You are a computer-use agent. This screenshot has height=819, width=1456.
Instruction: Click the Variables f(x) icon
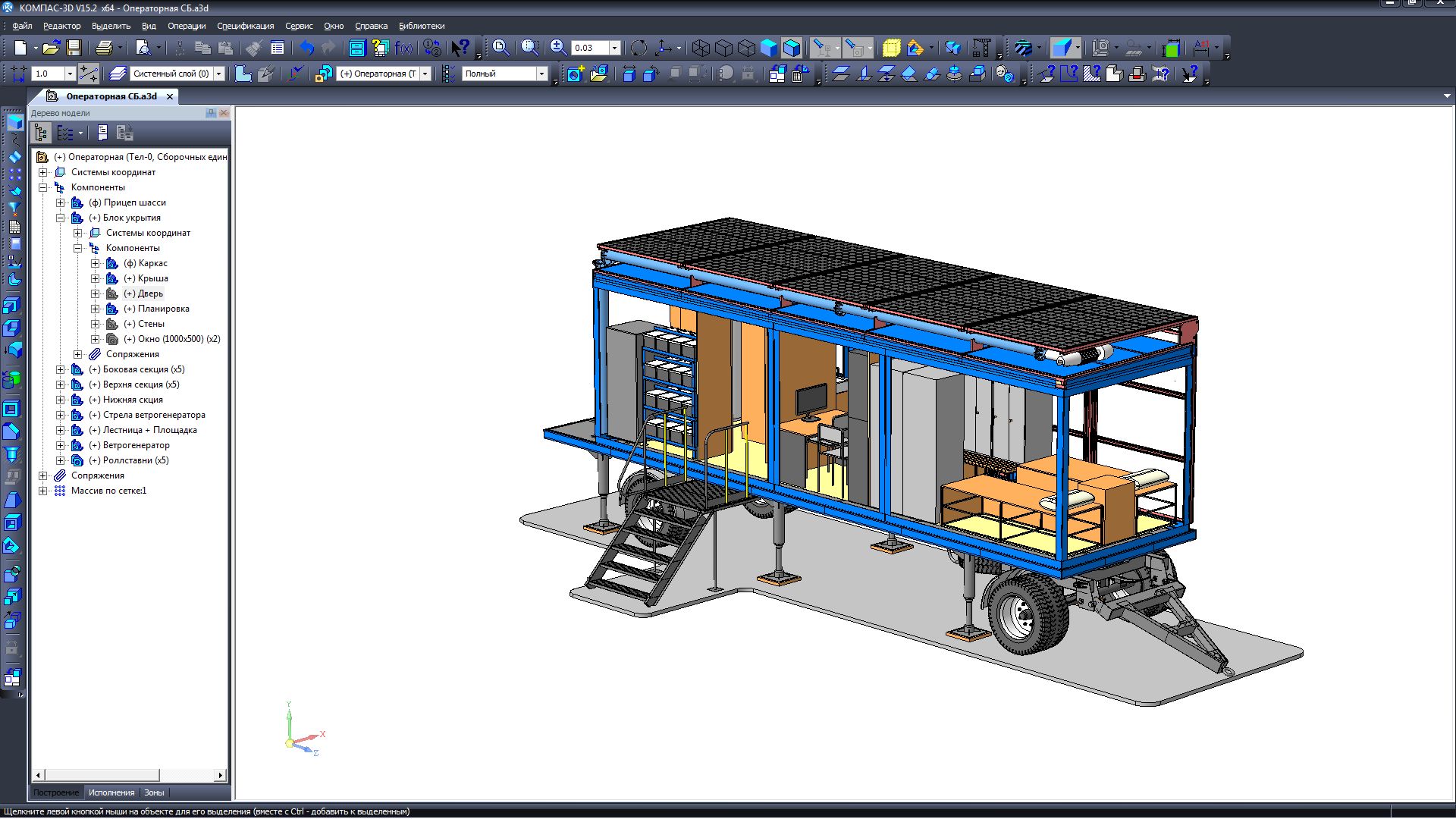[403, 48]
